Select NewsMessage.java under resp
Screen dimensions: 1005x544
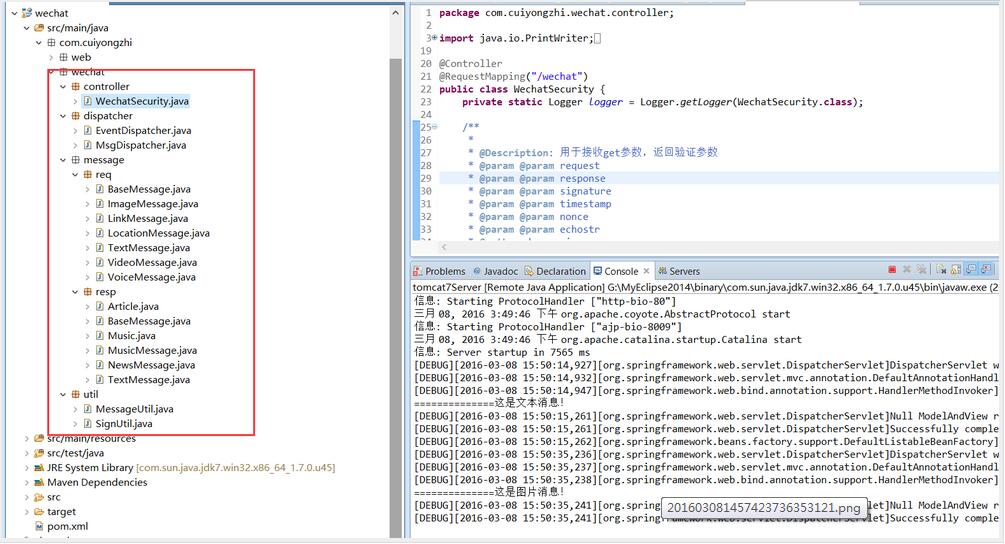point(151,365)
